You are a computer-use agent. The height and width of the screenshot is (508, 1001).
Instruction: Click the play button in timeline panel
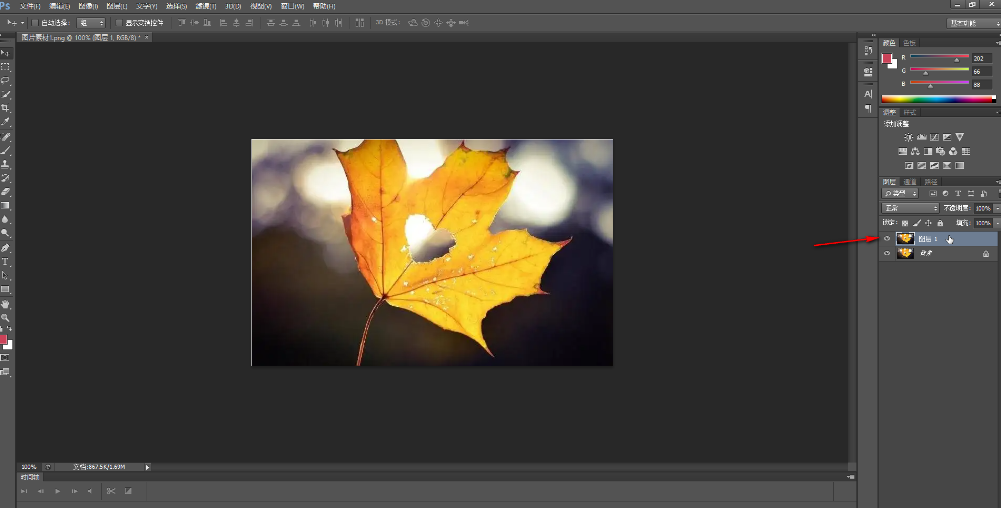click(x=58, y=491)
